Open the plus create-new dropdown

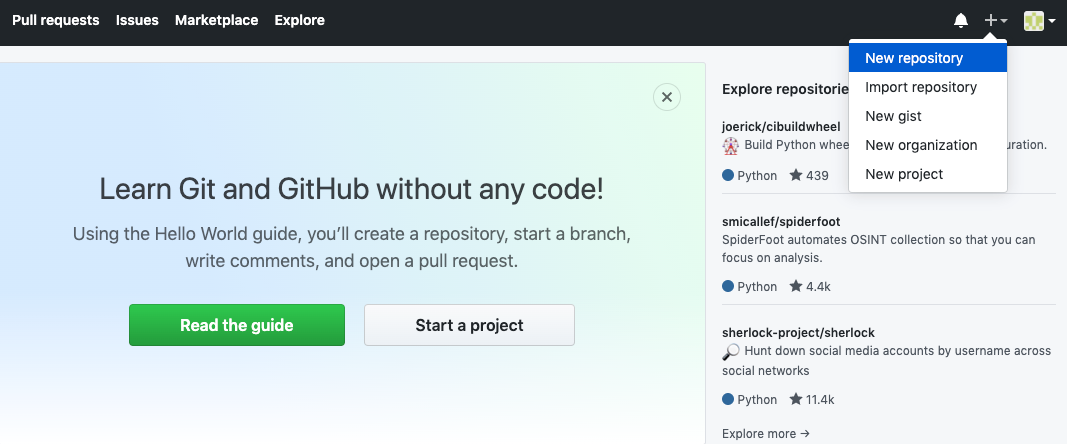pyautogui.click(x=996, y=20)
